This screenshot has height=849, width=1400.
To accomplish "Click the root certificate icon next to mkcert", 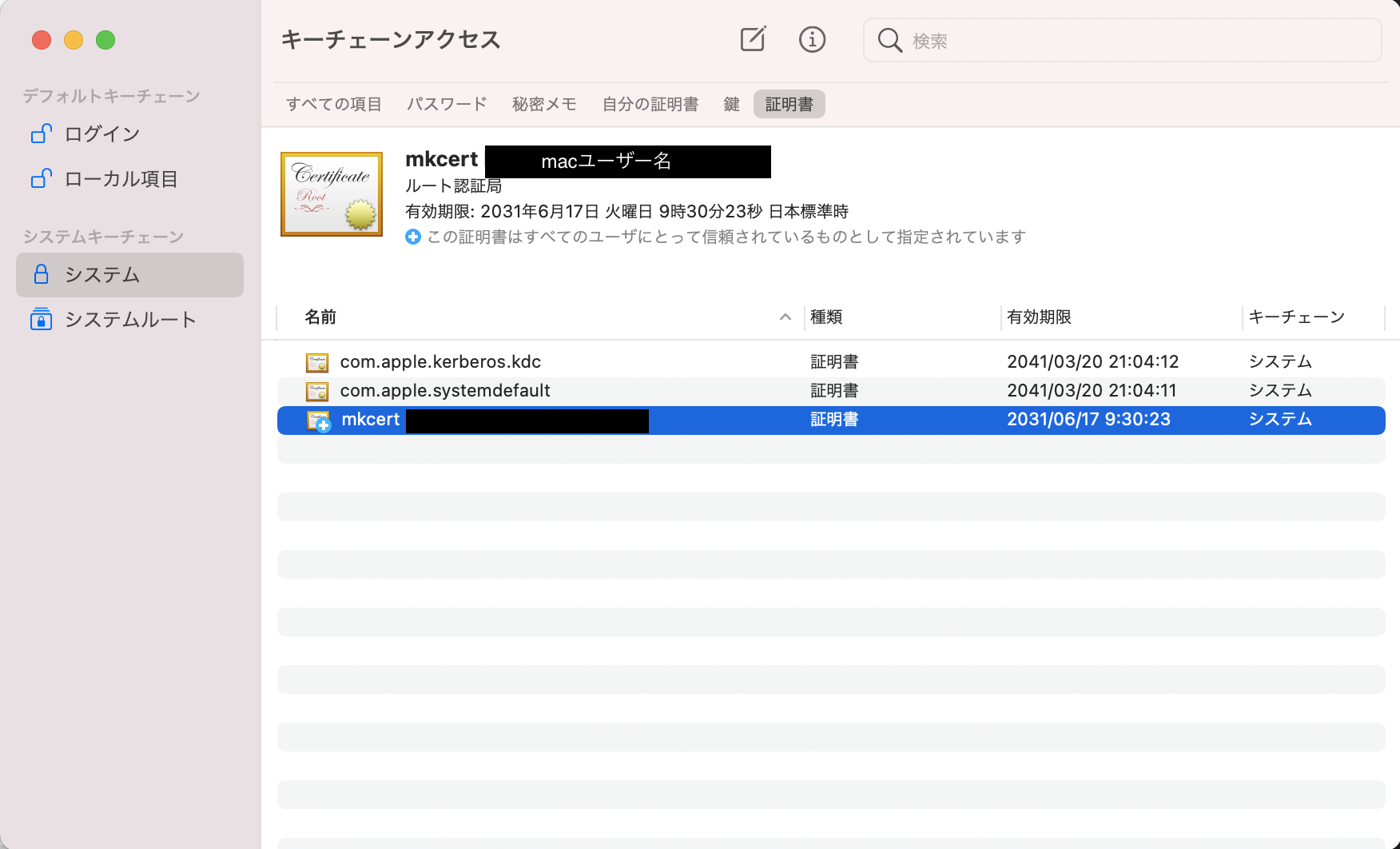I will (x=332, y=193).
